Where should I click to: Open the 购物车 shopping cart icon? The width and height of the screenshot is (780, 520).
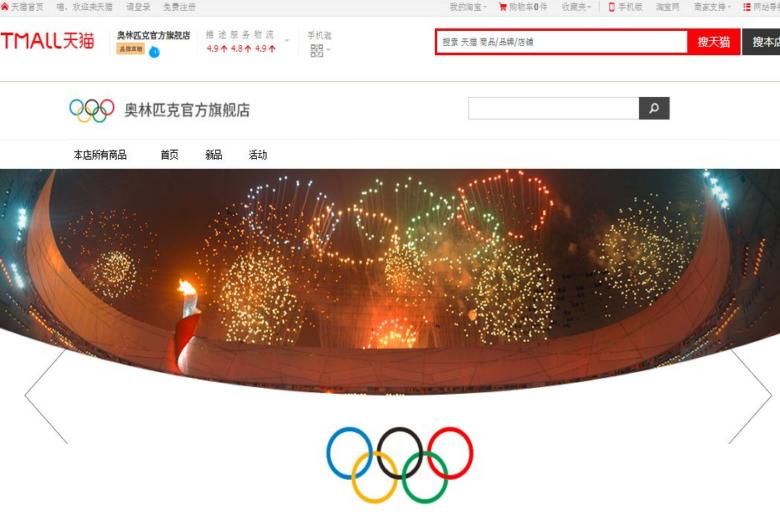pyautogui.click(x=502, y=7)
